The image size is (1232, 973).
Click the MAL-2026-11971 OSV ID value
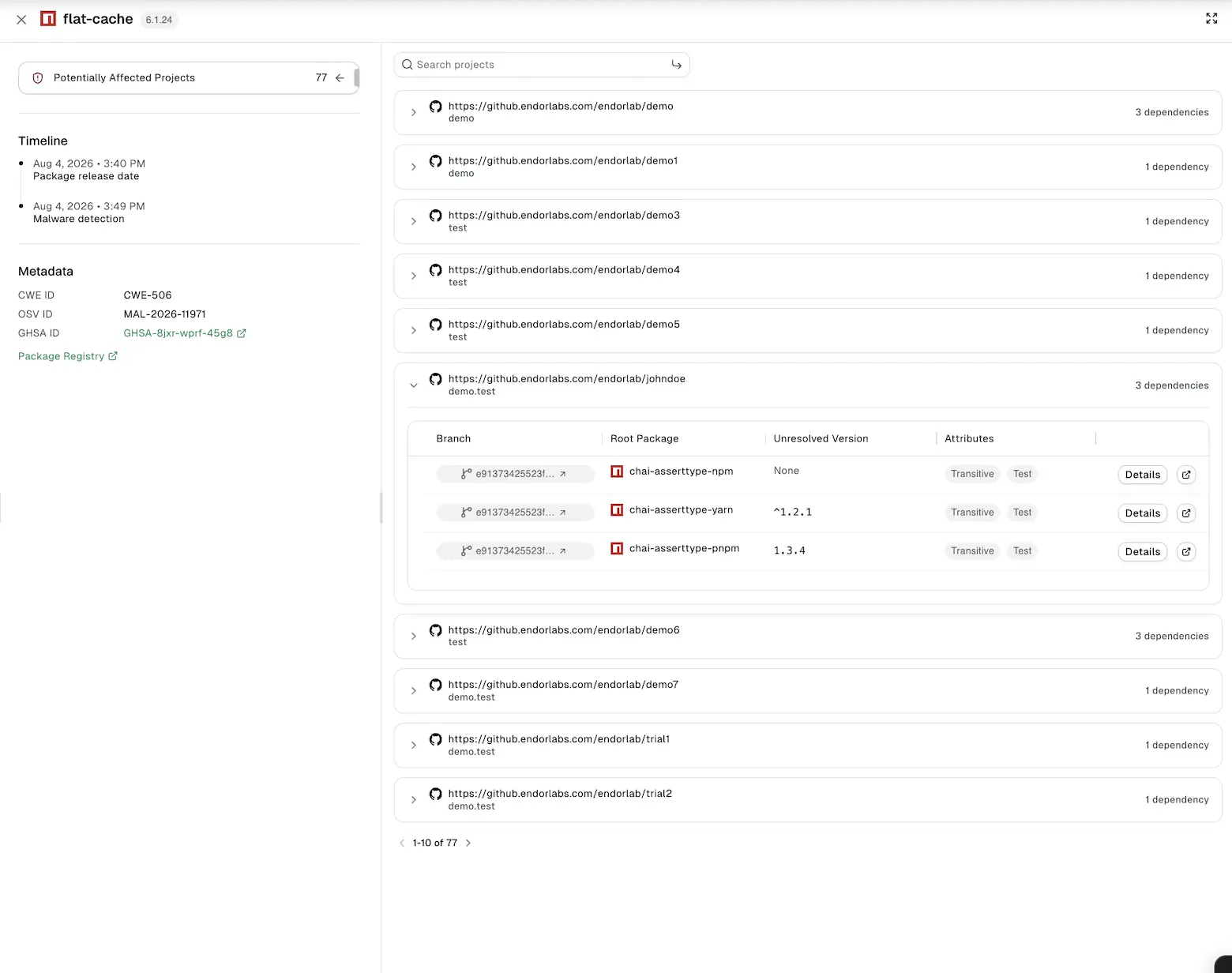tap(164, 314)
